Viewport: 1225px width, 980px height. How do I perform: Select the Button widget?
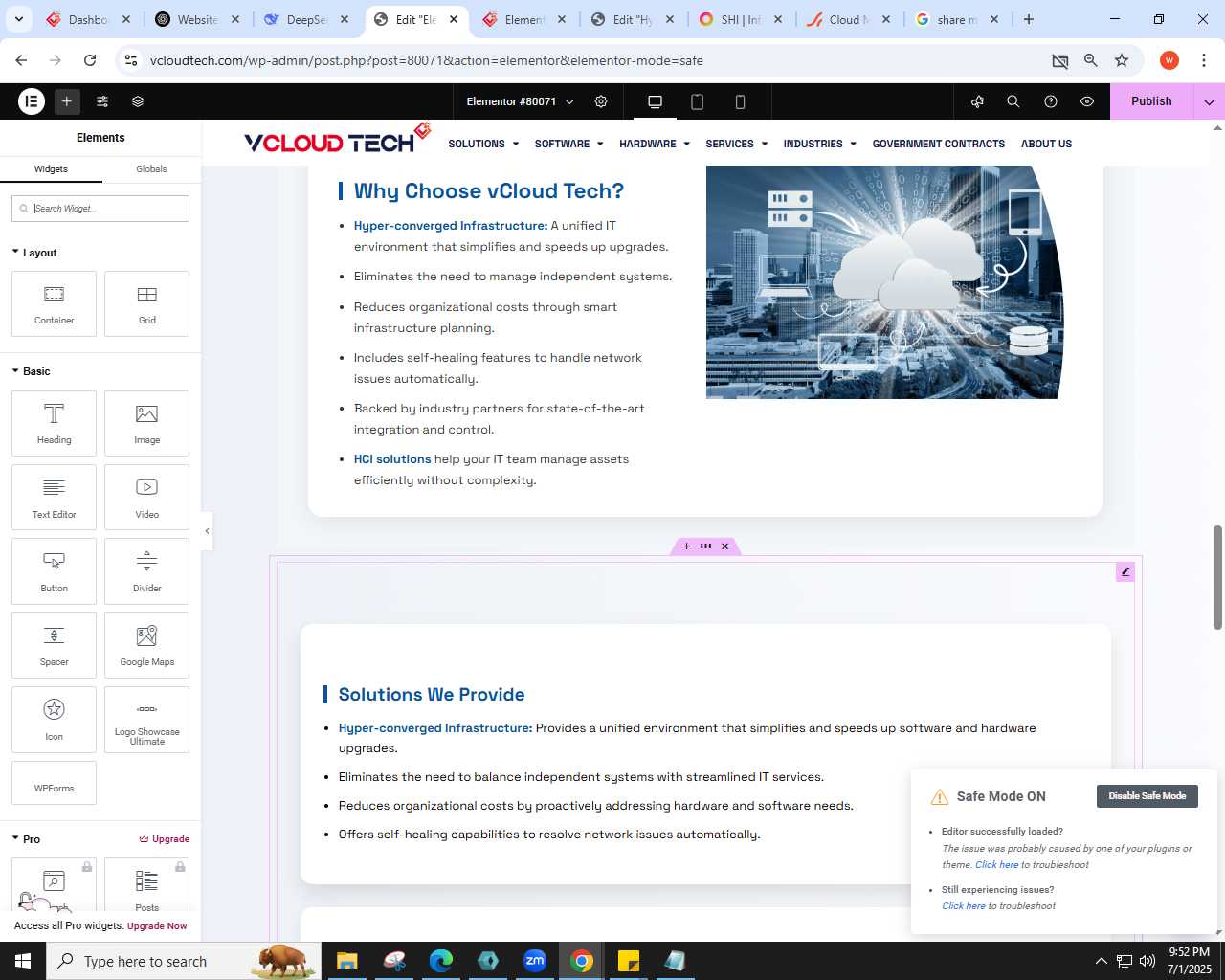[54, 571]
